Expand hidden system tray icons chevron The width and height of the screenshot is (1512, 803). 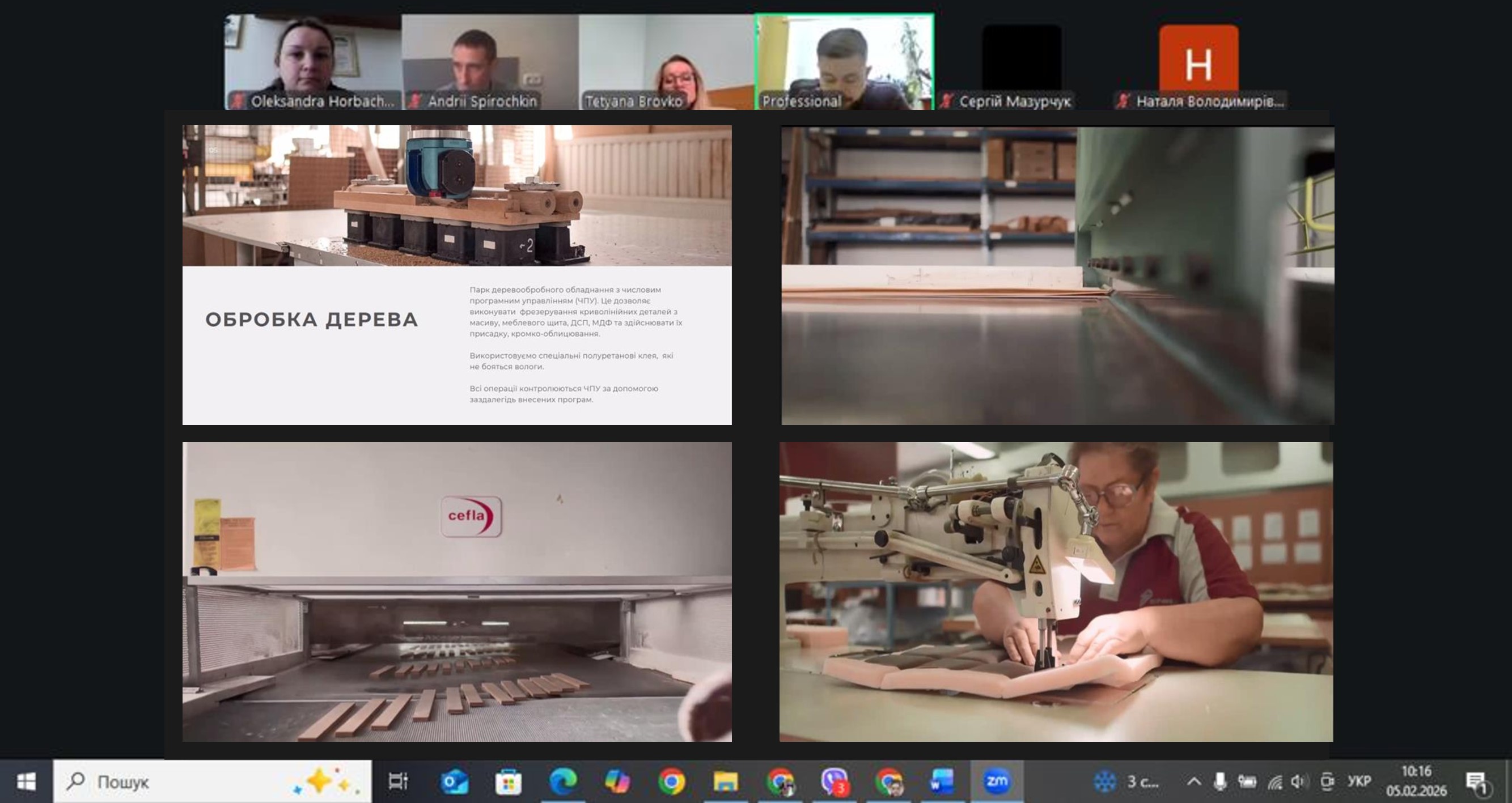1193,781
